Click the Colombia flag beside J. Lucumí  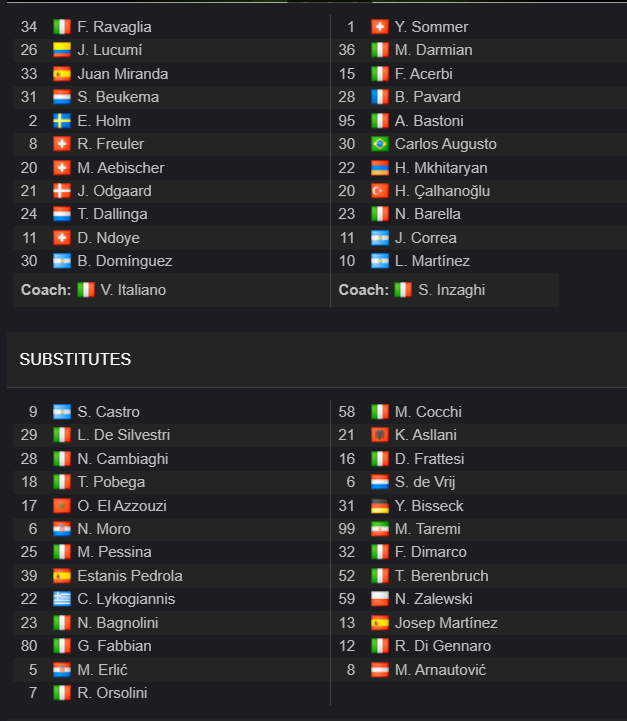point(62,50)
